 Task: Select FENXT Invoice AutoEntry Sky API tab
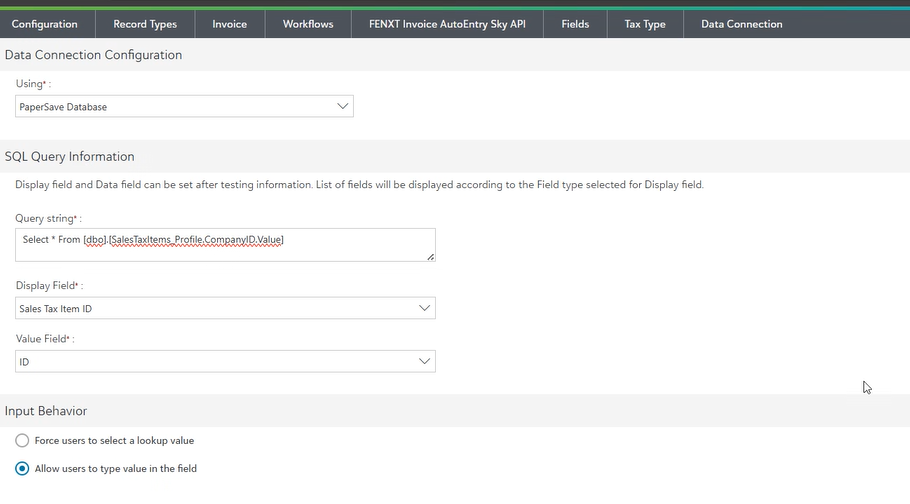pos(447,24)
